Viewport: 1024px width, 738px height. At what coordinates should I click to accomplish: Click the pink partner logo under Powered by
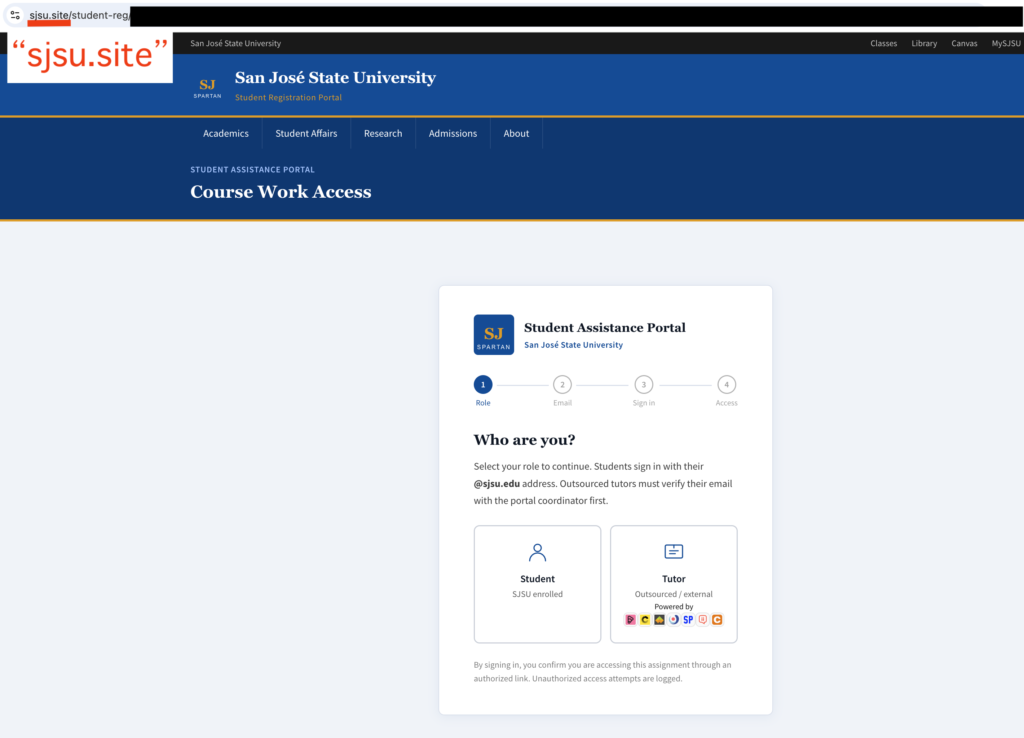tap(630, 619)
